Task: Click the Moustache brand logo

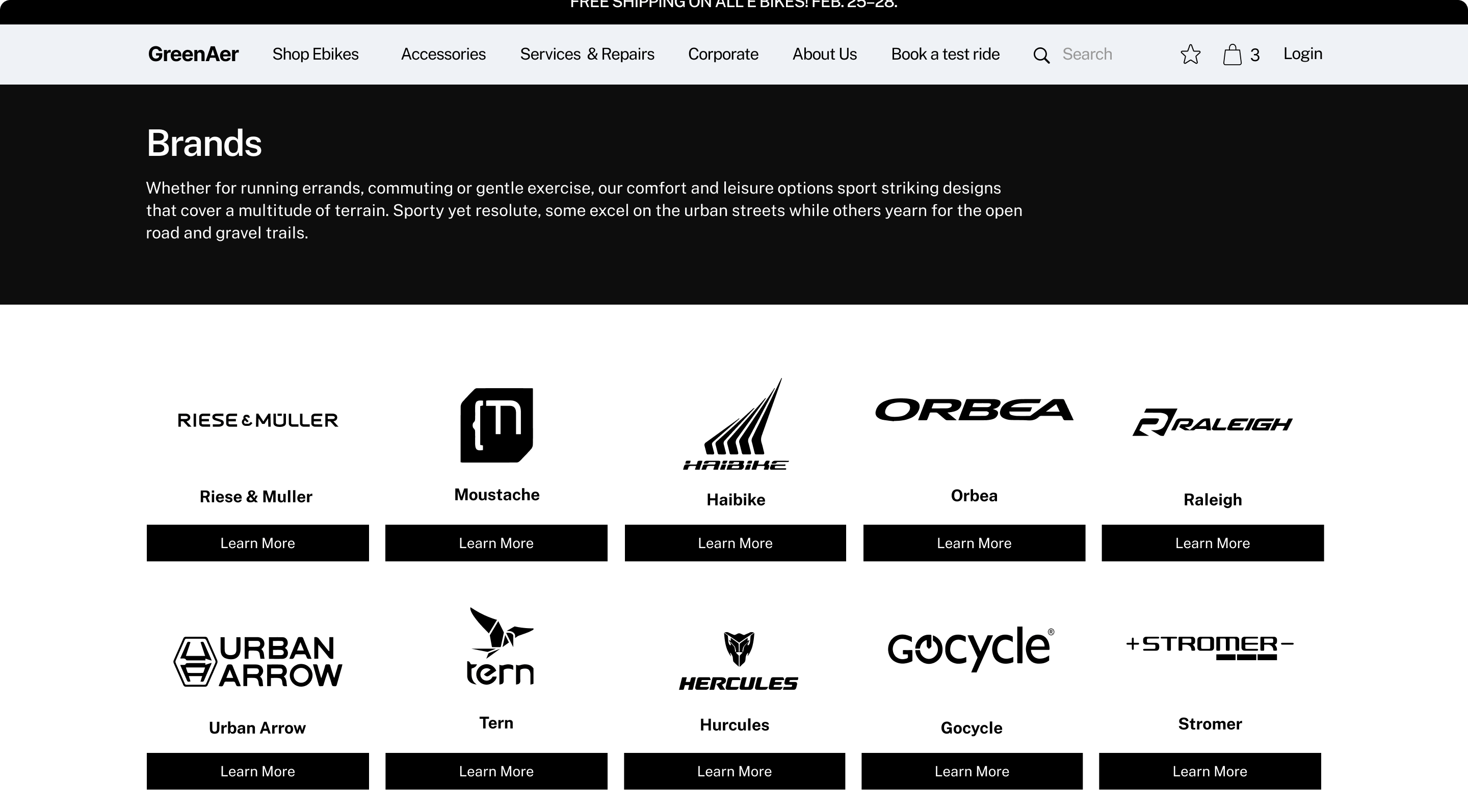Action: coord(496,425)
